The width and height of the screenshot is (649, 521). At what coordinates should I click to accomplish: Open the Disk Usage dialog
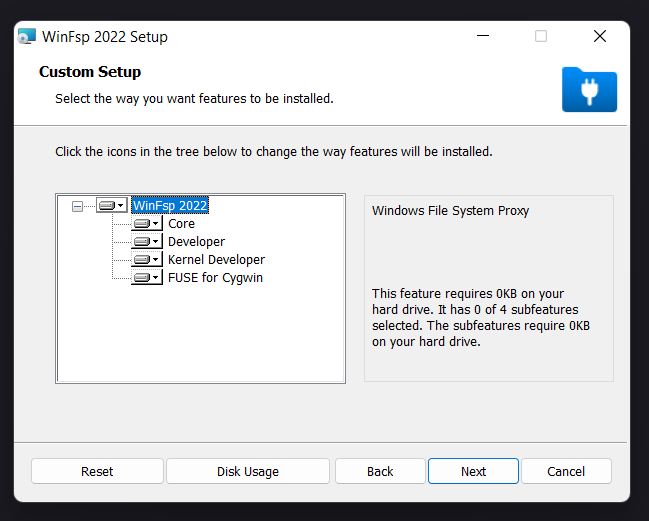pos(248,471)
